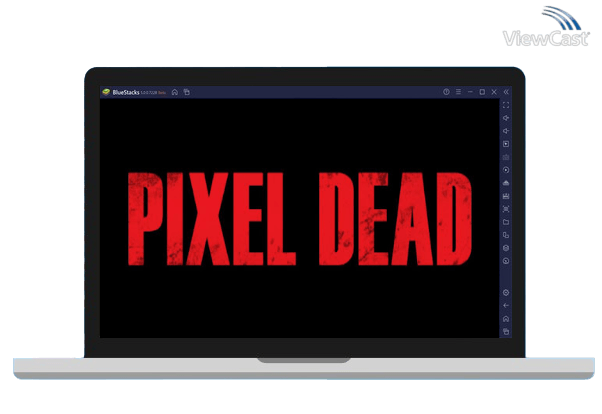Open the keyboard game controls icon
Viewport: 602px width, 414px height.
click(x=506, y=157)
